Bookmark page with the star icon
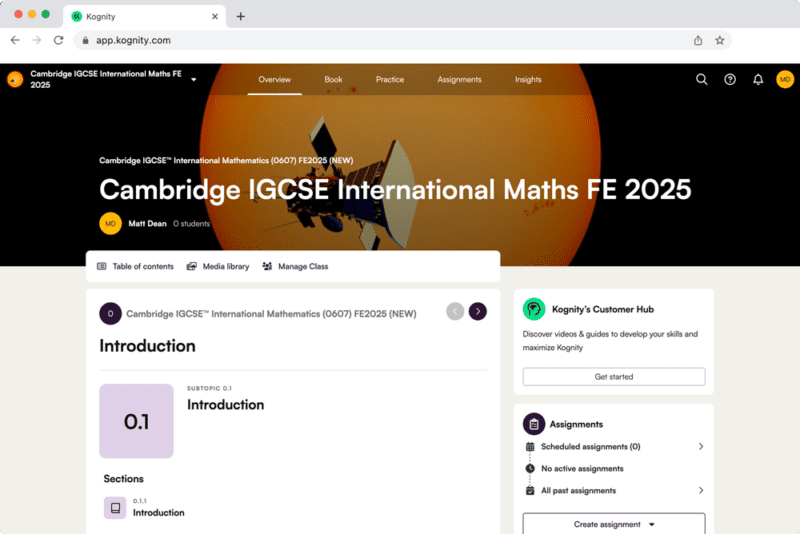800x534 pixels. point(719,40)
